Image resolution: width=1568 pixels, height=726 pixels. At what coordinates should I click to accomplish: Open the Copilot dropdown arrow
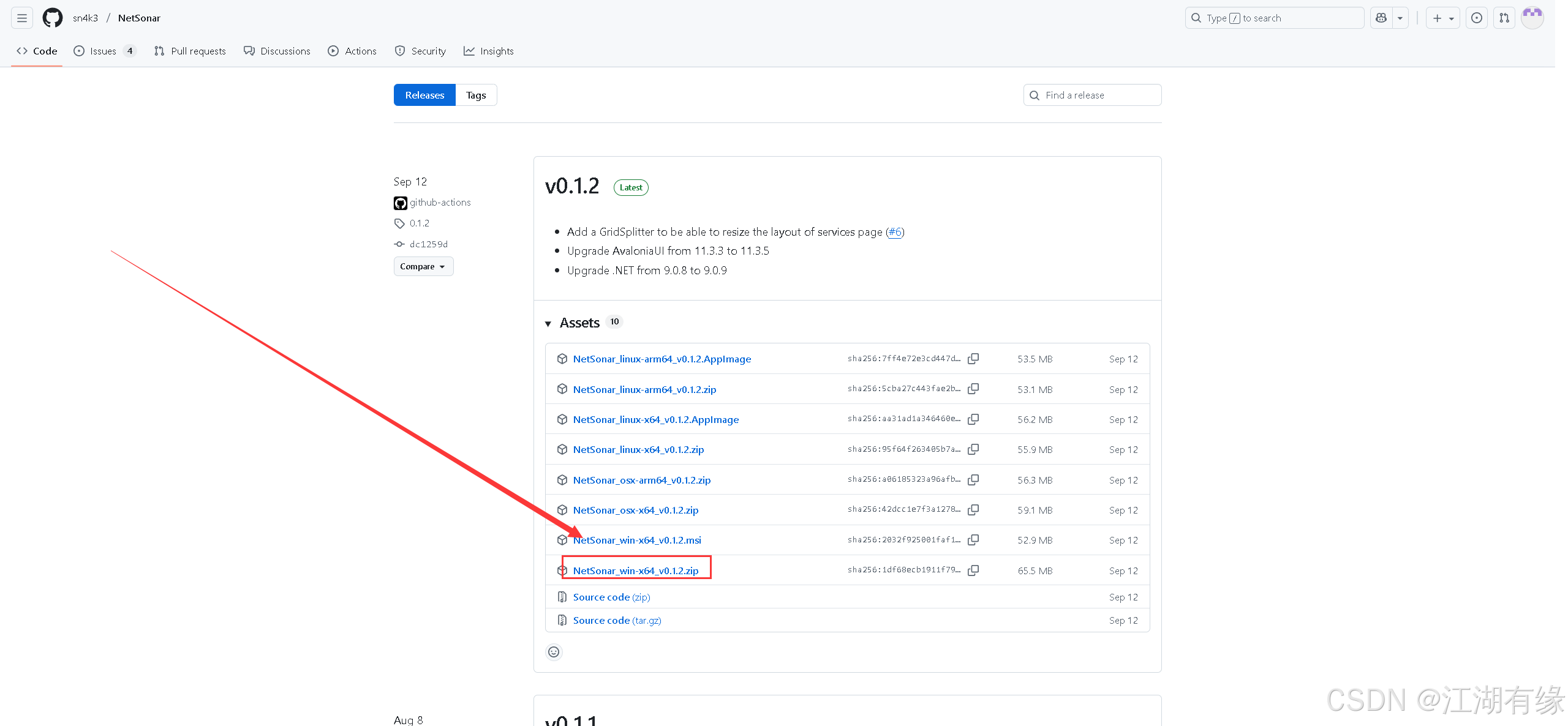[1400, 18]
